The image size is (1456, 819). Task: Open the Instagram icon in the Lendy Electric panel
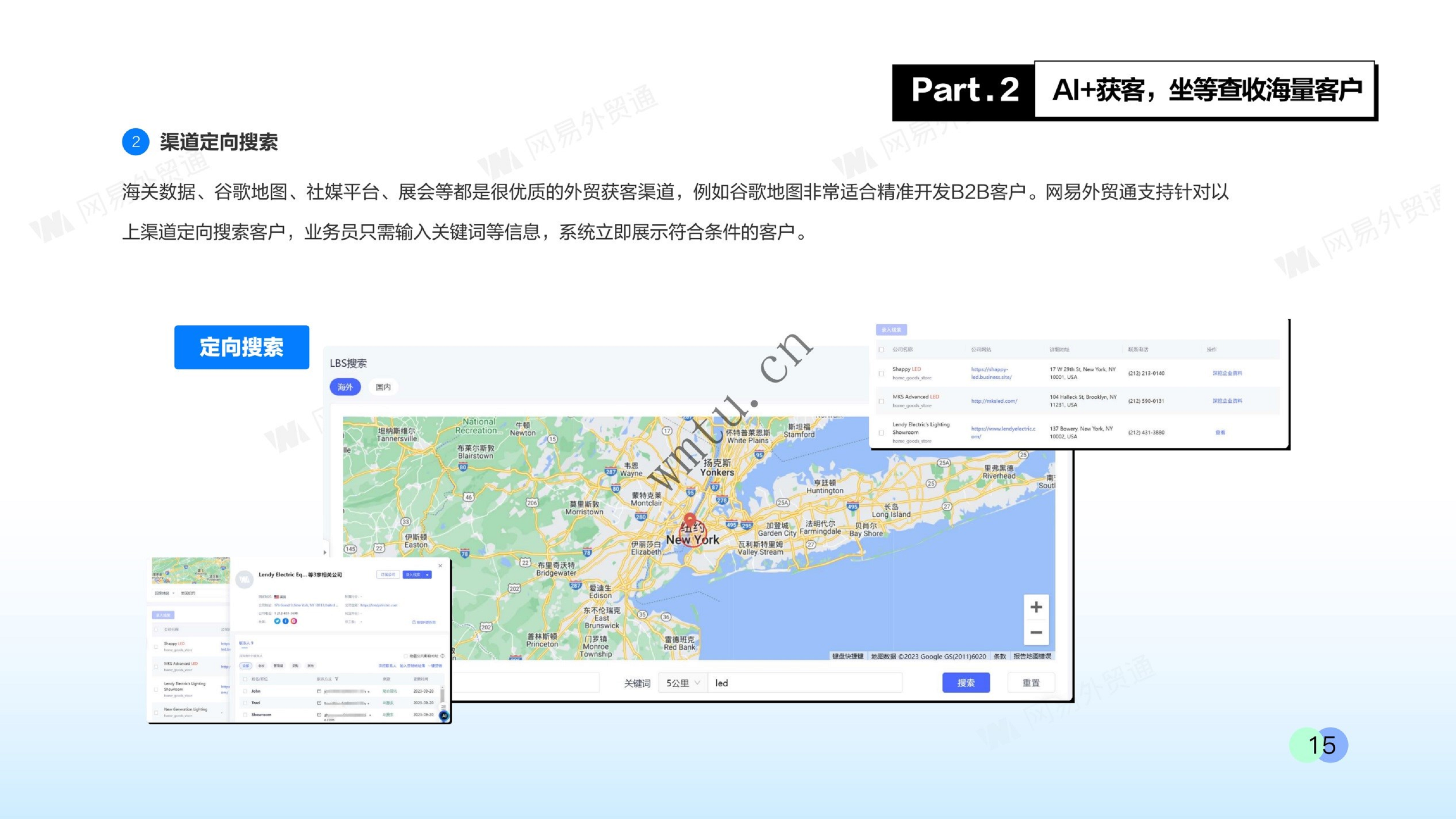coord(294,621)
